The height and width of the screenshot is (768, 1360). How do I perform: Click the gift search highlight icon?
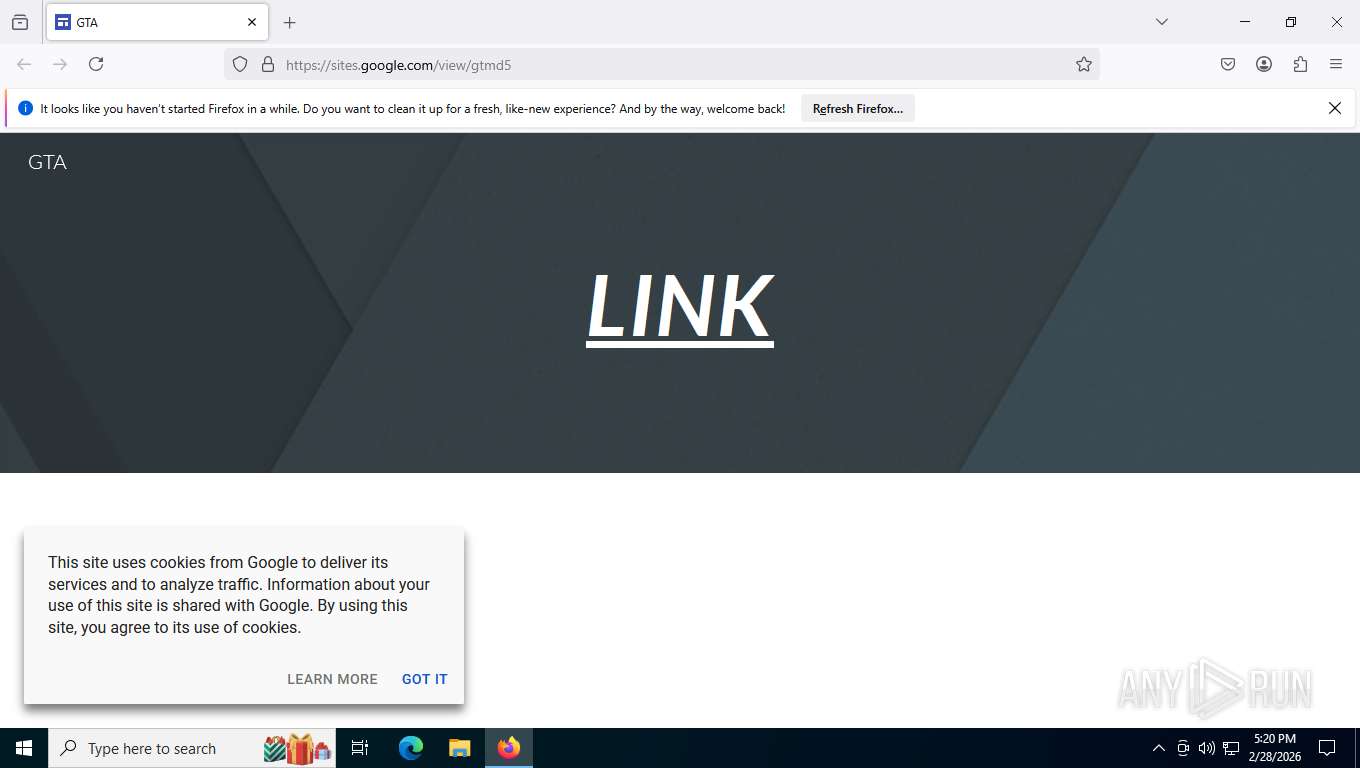(298, 748)
